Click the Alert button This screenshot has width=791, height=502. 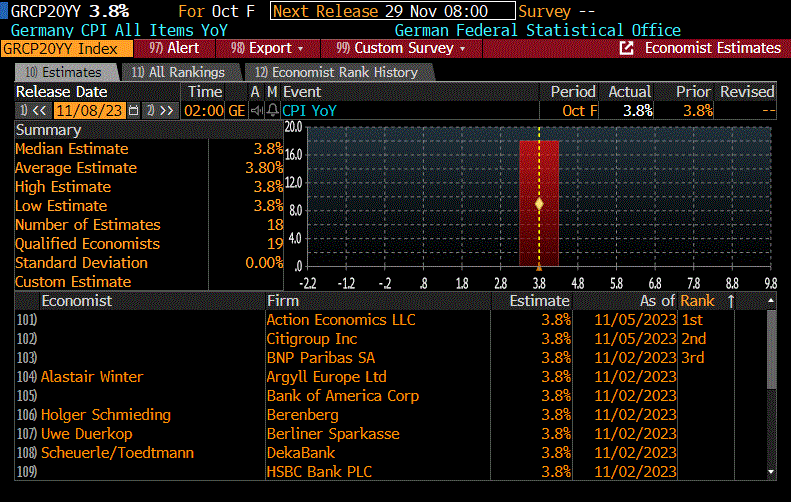pos(175,48)
